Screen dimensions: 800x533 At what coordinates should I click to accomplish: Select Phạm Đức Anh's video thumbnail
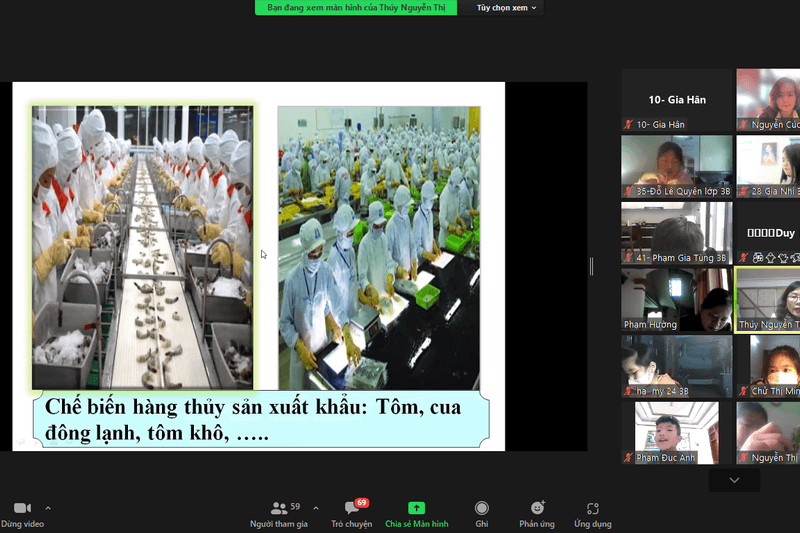click(x=676, y=432)
